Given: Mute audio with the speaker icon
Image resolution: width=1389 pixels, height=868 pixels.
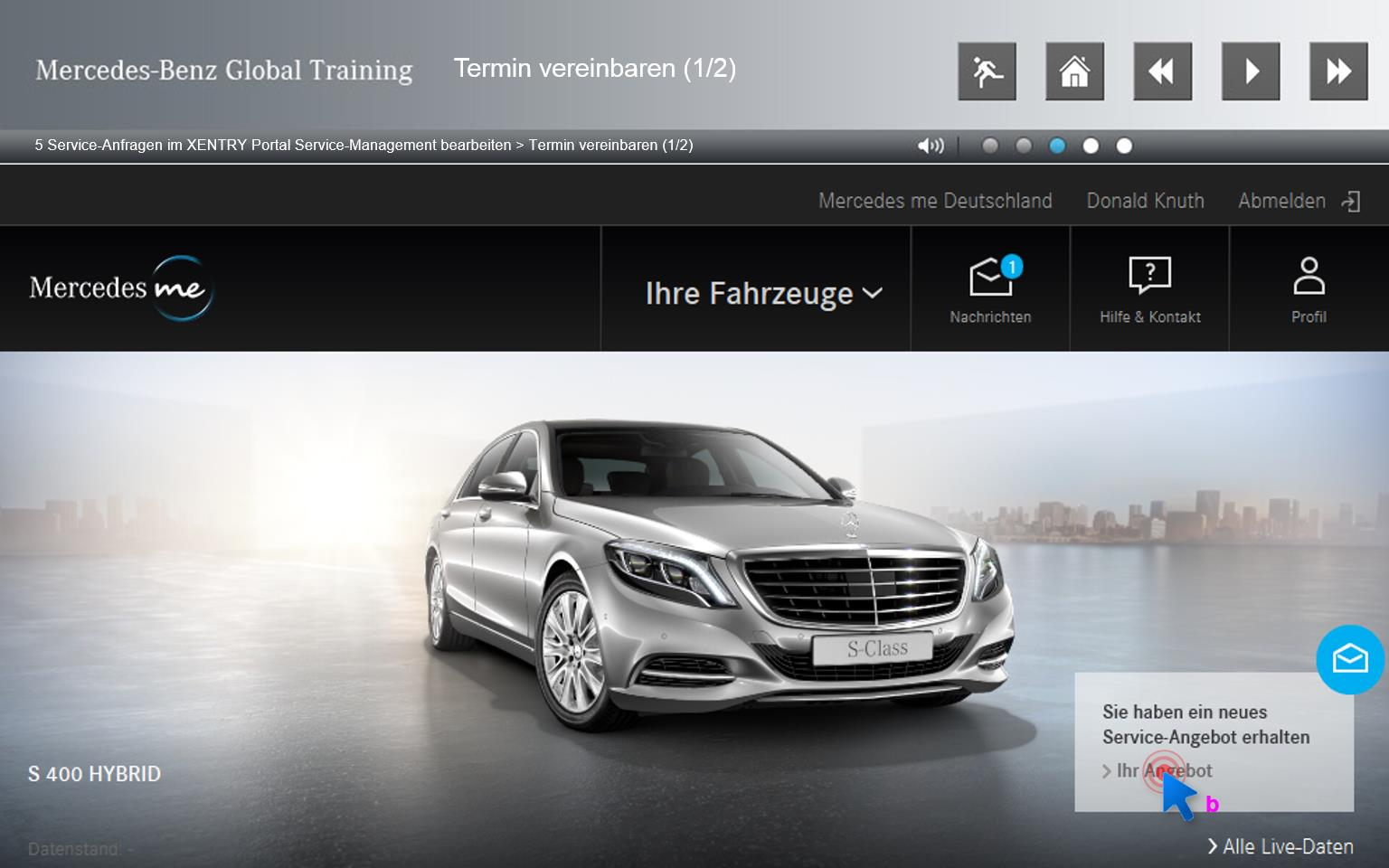Looking at the screenshot, I should pos(931,146).
